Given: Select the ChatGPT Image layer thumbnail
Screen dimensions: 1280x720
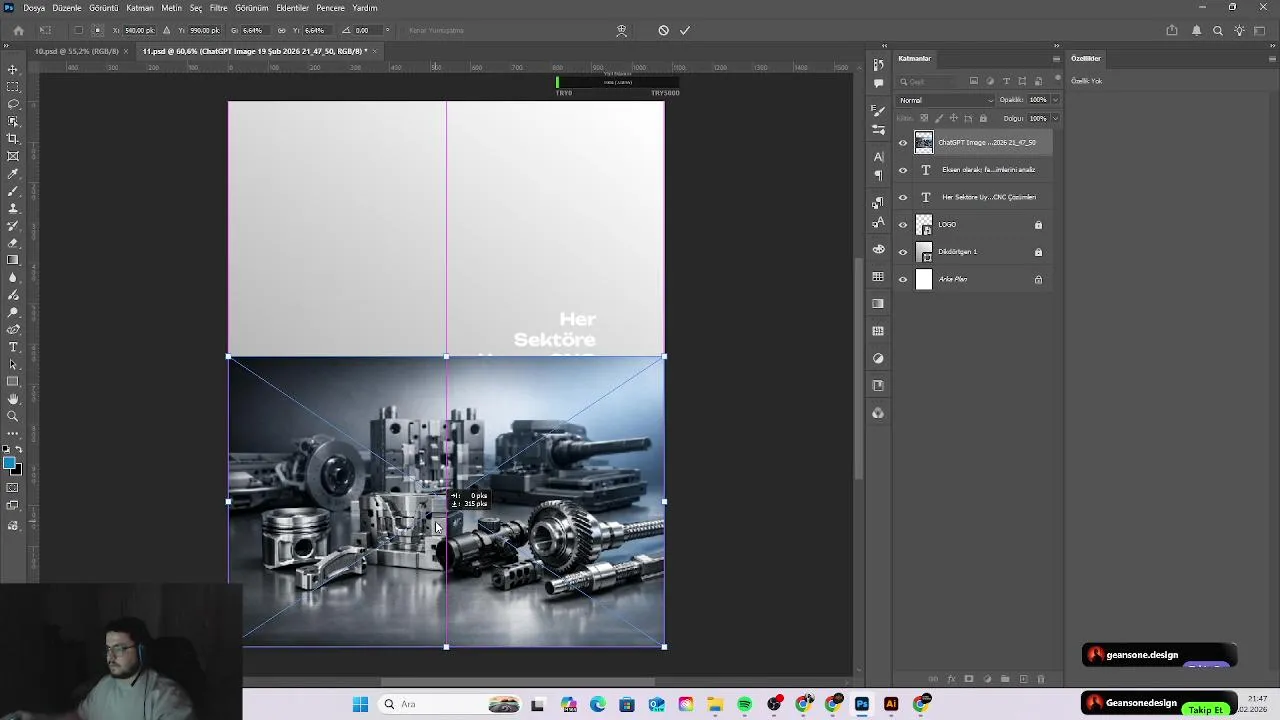Looking at the screenshot, I should click(x=924, y=142).
